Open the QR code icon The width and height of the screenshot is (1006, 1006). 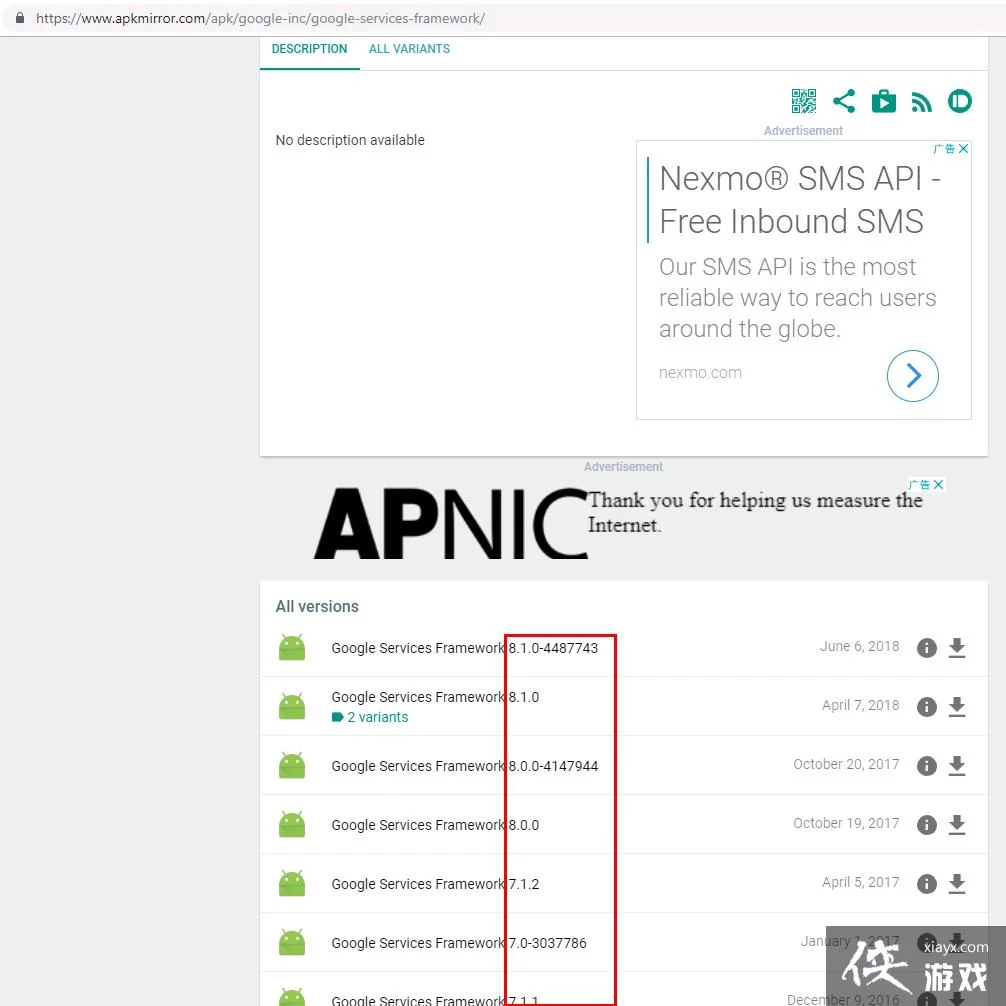click(x=803, y=101)
